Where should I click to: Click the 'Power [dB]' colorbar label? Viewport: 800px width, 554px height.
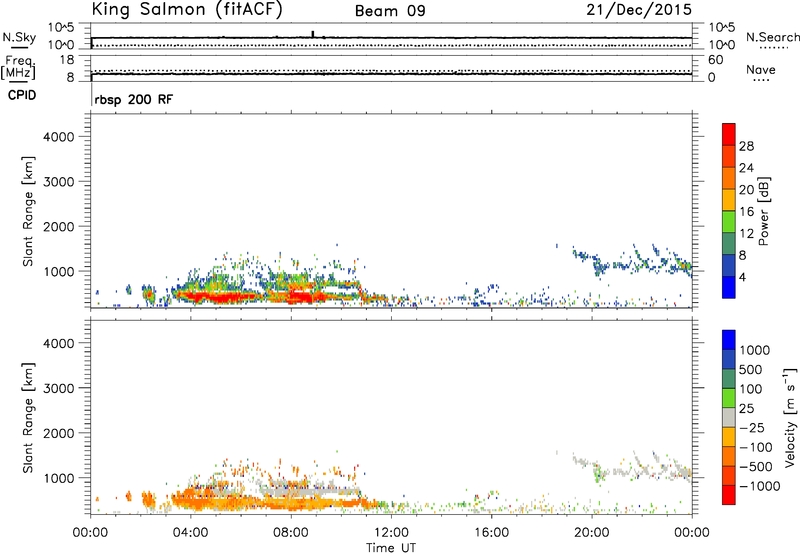coord(763,211)
